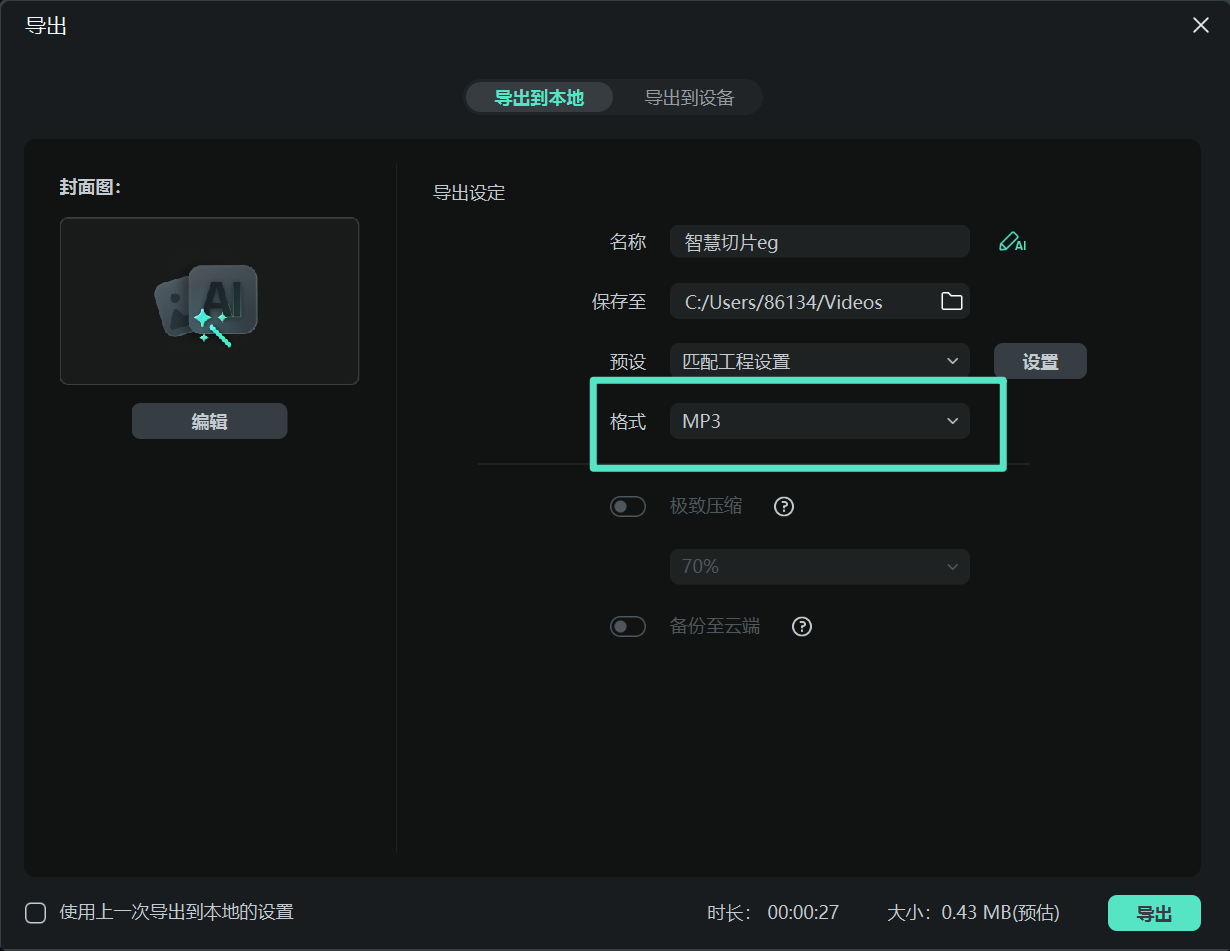
Task: Click the AI rename icon beside the name field
Action: (1012, 241)
